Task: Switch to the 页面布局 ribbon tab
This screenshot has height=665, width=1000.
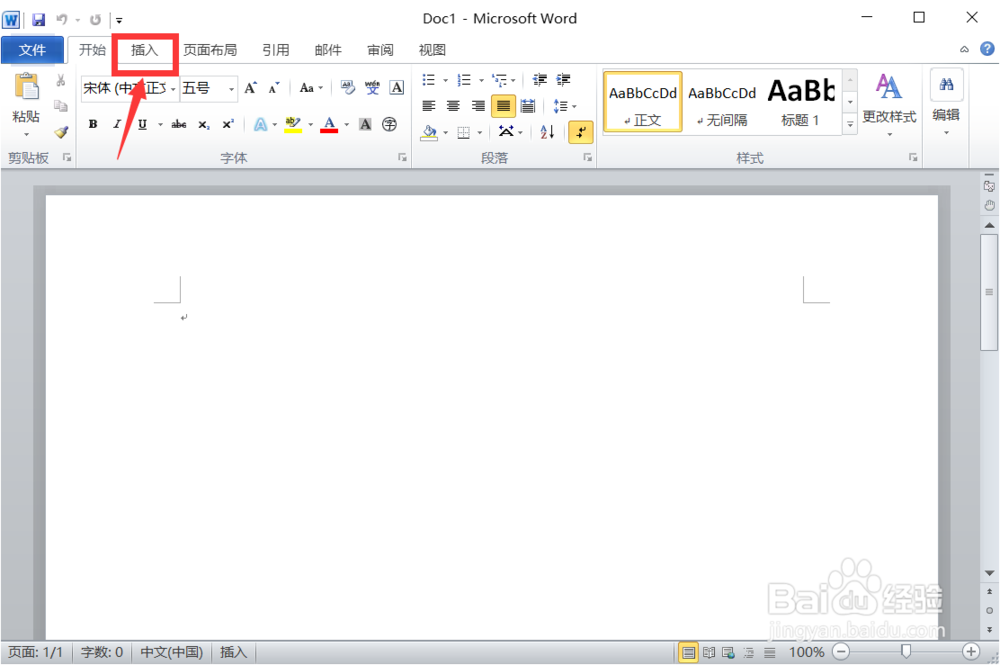Action: 210,49
